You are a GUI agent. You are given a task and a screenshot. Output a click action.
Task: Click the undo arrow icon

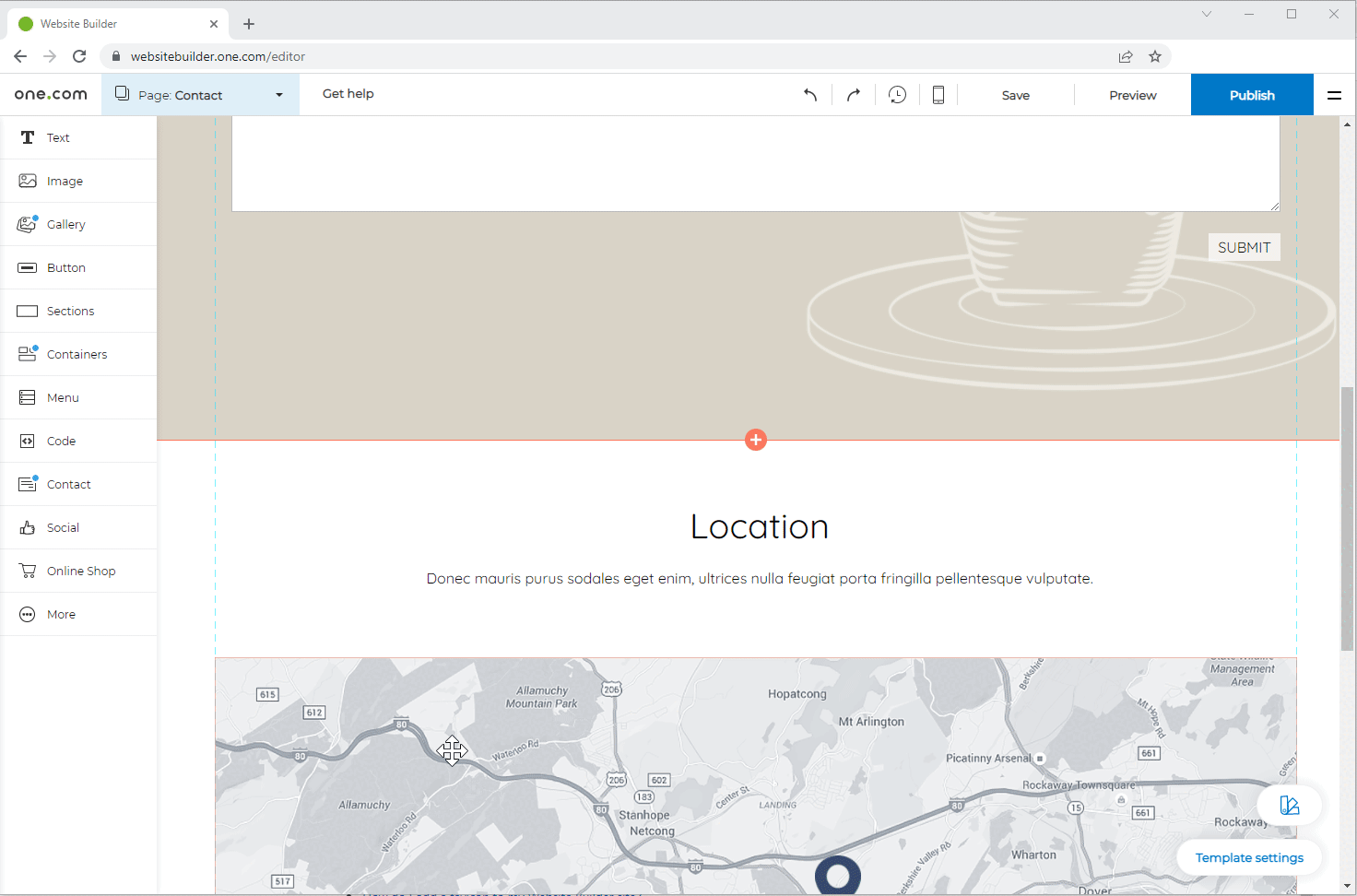[810, 95]
